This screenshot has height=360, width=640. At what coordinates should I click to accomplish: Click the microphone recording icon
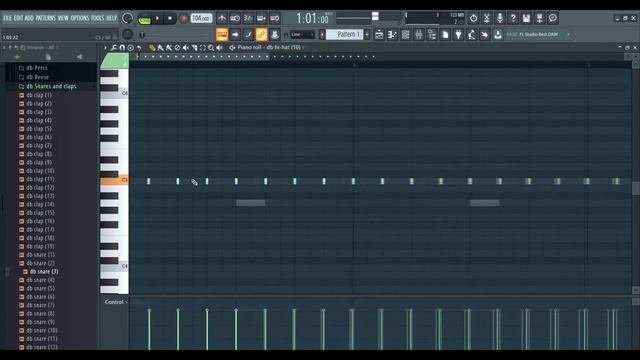click(500, 18)
